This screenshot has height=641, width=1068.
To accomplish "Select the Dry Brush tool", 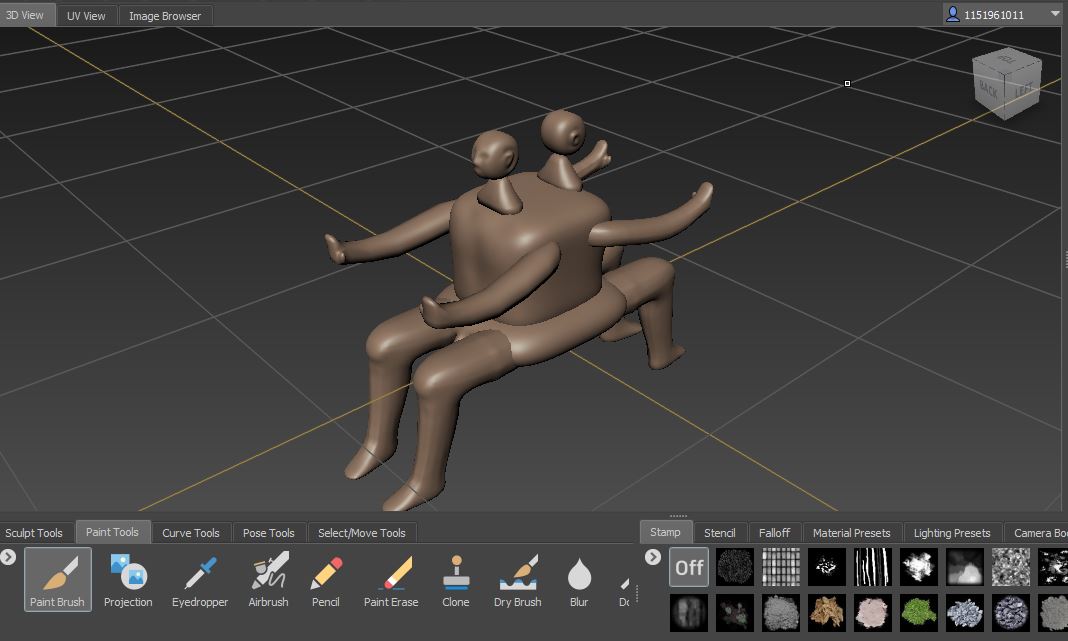I will pyautogui.click(x=517, y=579).
